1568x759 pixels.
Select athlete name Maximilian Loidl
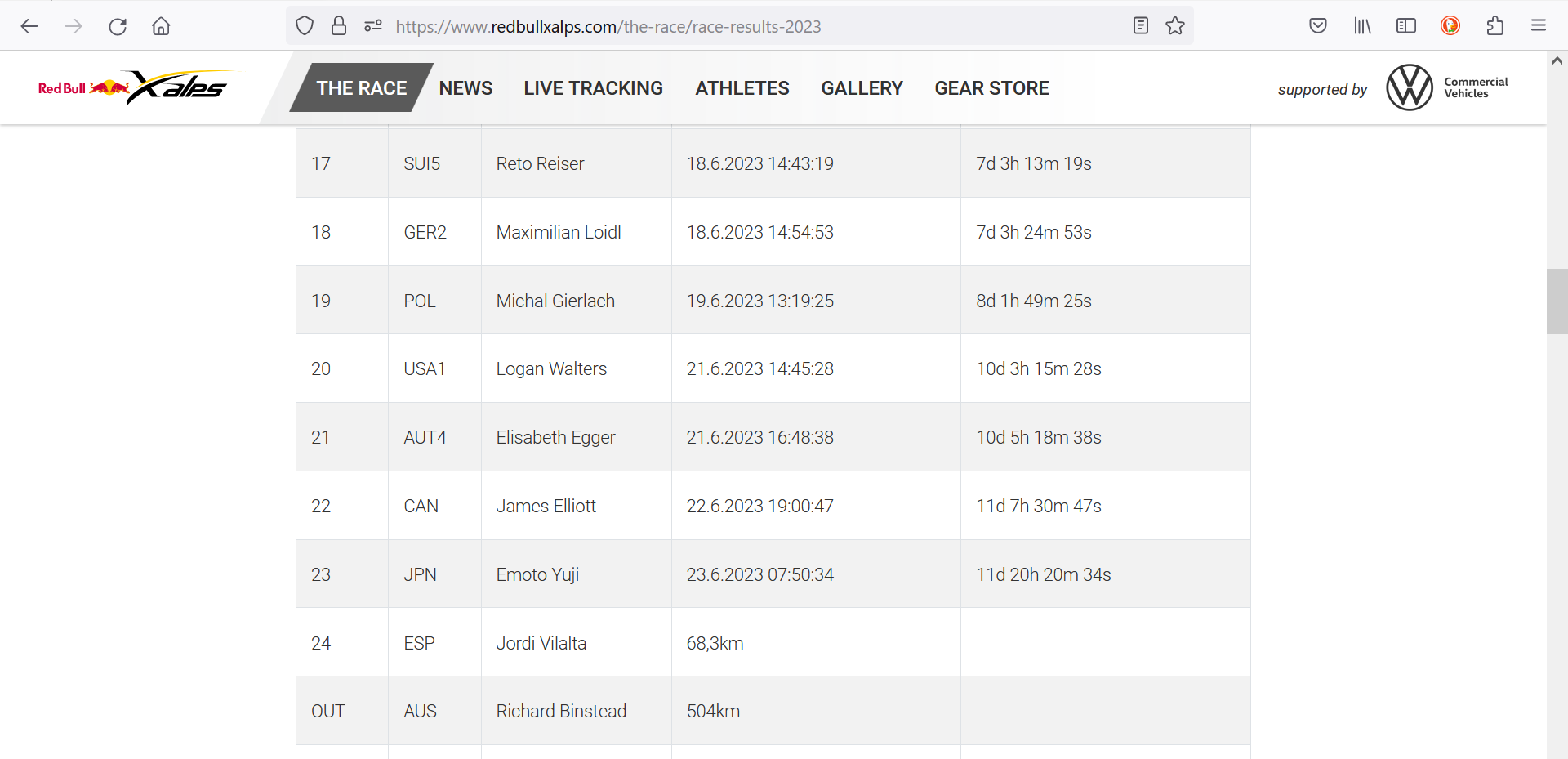559,232
